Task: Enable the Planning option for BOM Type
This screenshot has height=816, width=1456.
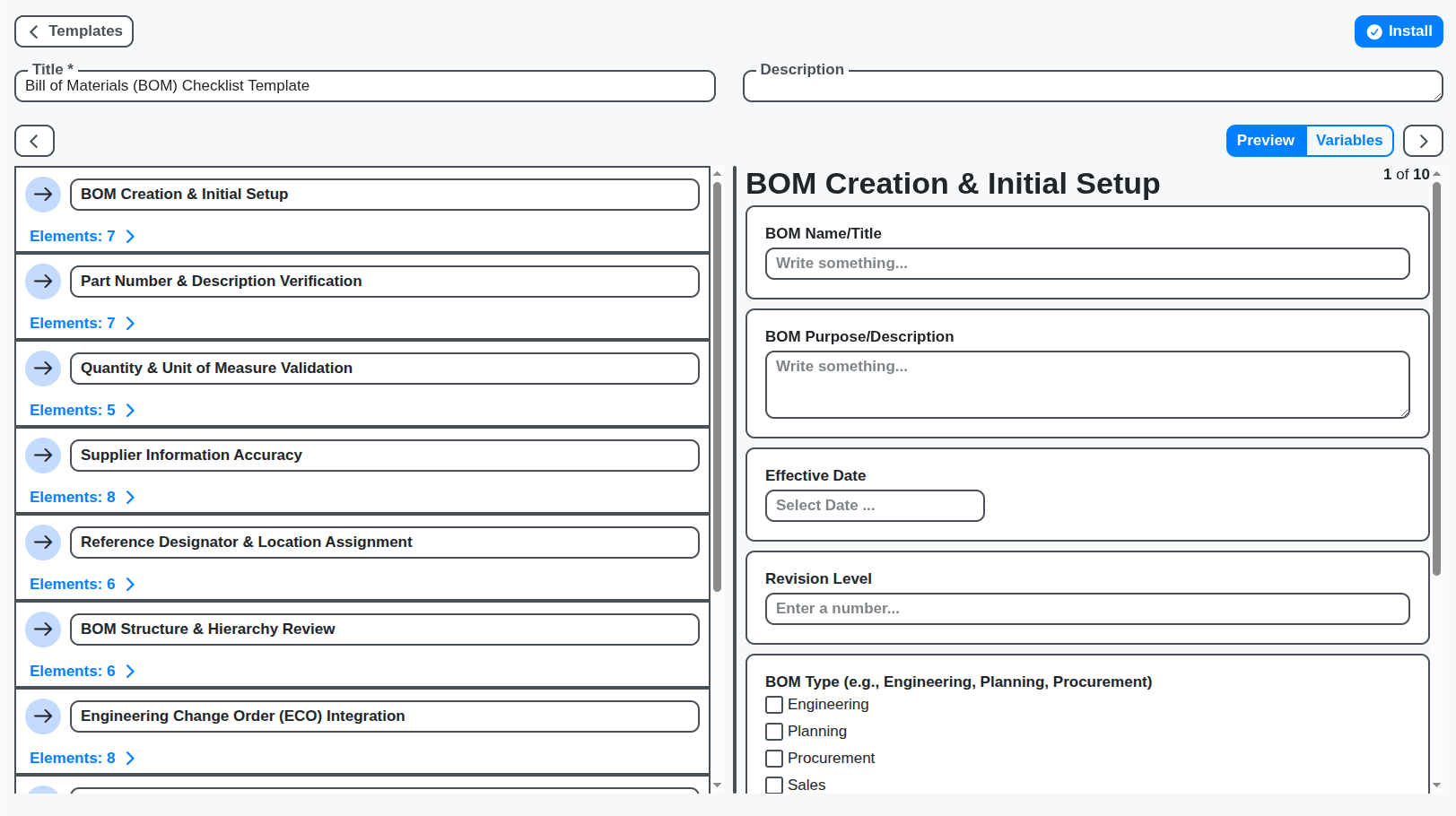Action: tap(774, 731)
